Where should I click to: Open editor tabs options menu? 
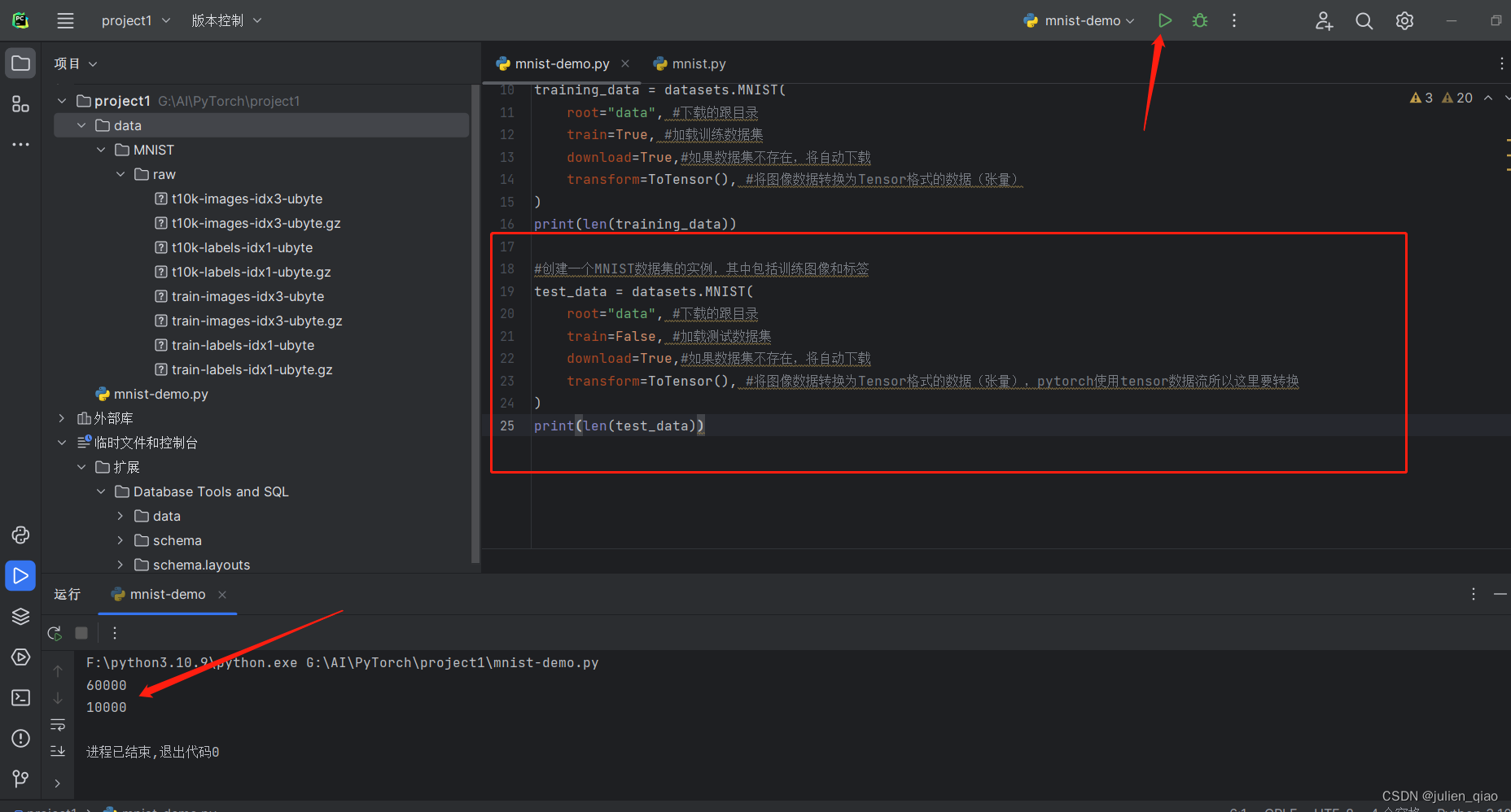(x=1501, y=63)
